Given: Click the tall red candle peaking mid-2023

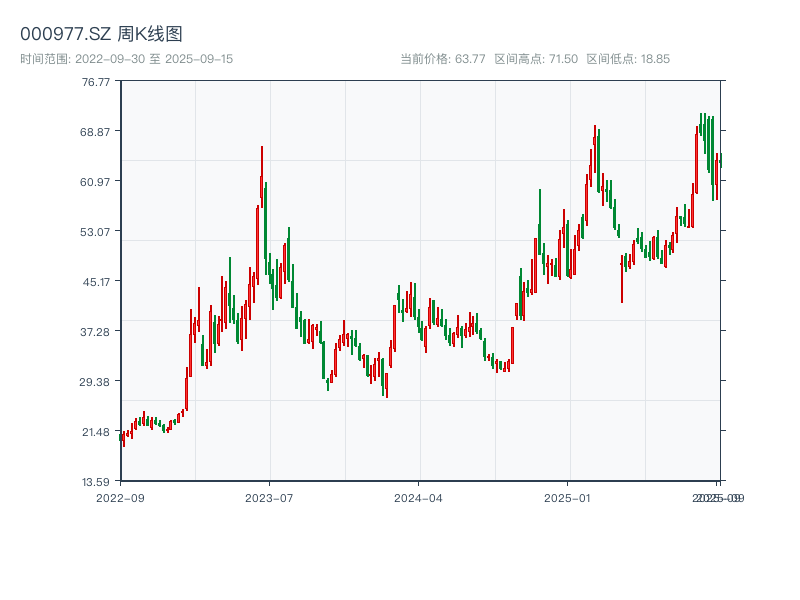Looking at the screenshot, I should tap(262, 177).
